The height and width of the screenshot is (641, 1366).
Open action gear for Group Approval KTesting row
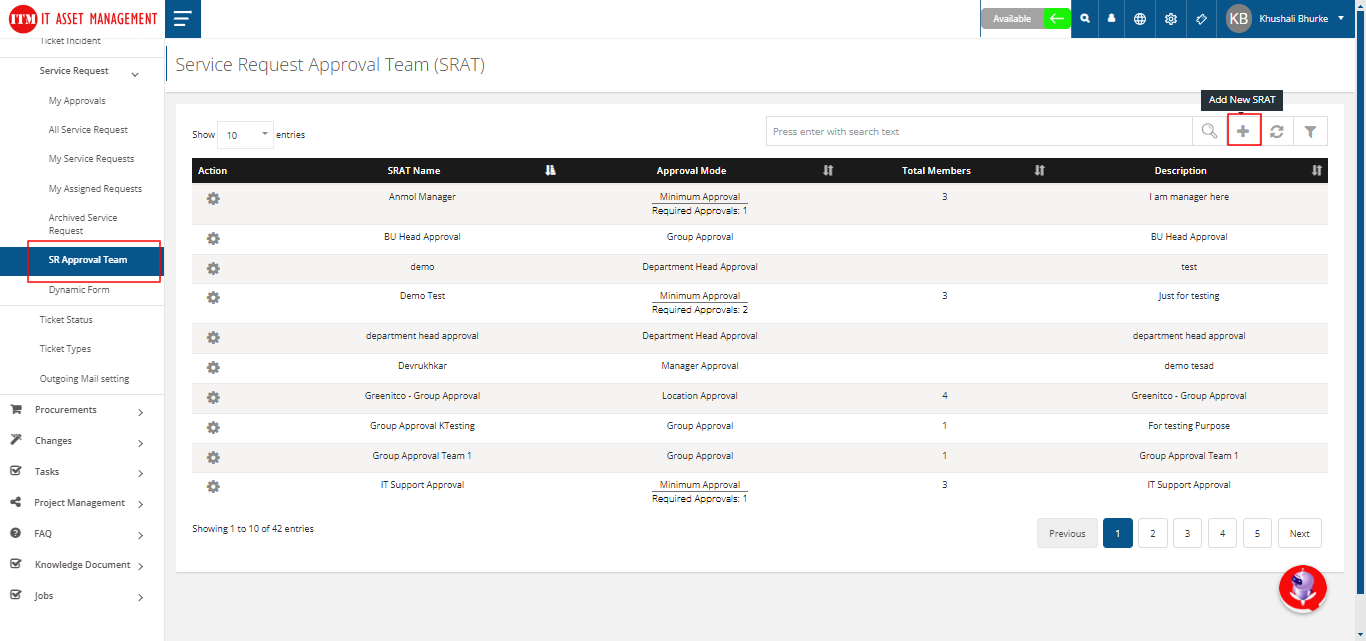click(213, 427)
